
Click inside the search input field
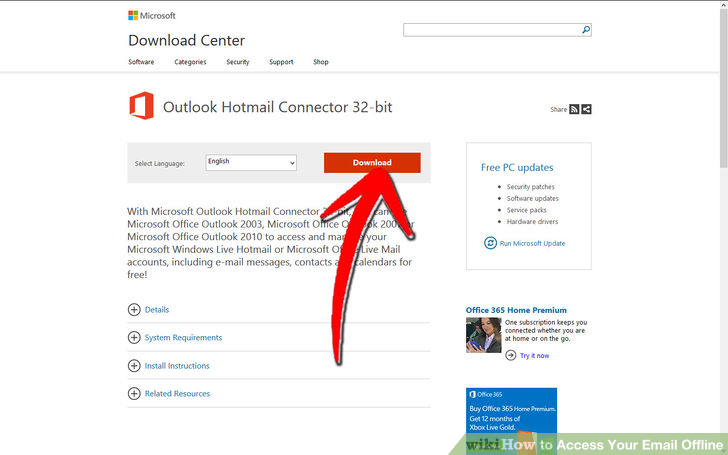(492, 30)
